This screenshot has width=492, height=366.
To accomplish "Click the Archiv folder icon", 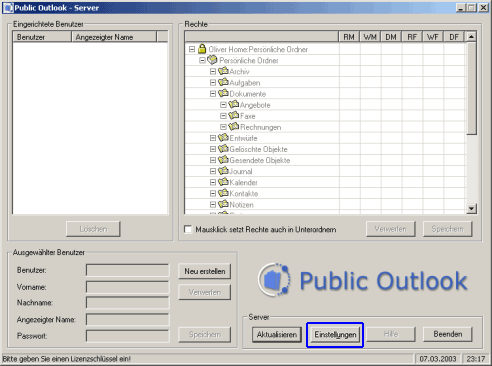I will click(x=223, y=71).
